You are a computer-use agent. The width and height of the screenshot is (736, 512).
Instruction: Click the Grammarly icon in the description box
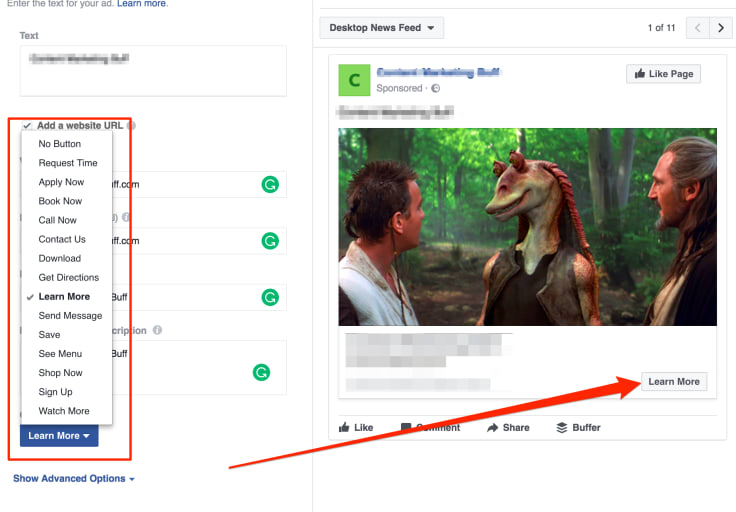[261, 372]
